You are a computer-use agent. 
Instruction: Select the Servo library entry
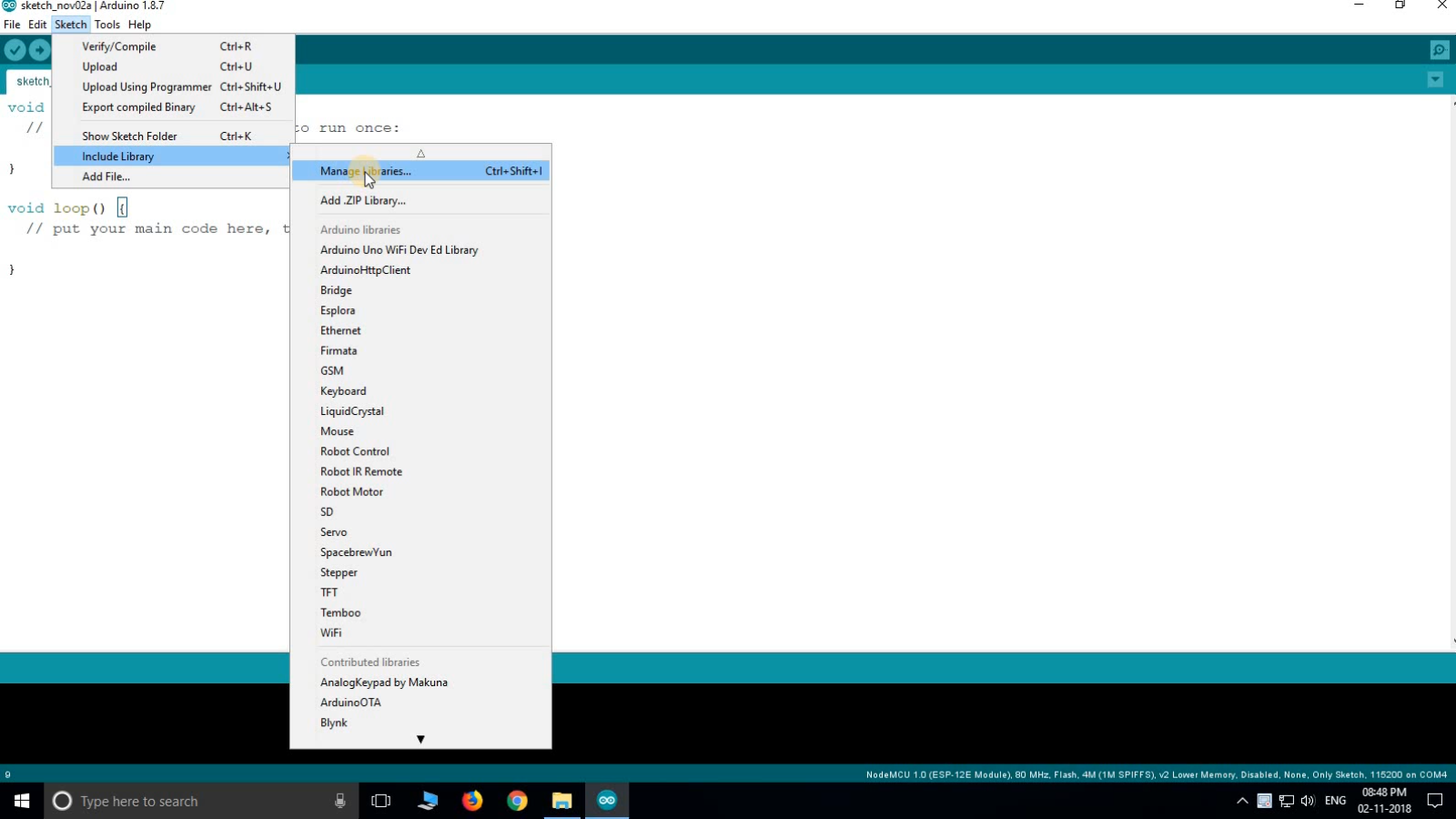333,532
